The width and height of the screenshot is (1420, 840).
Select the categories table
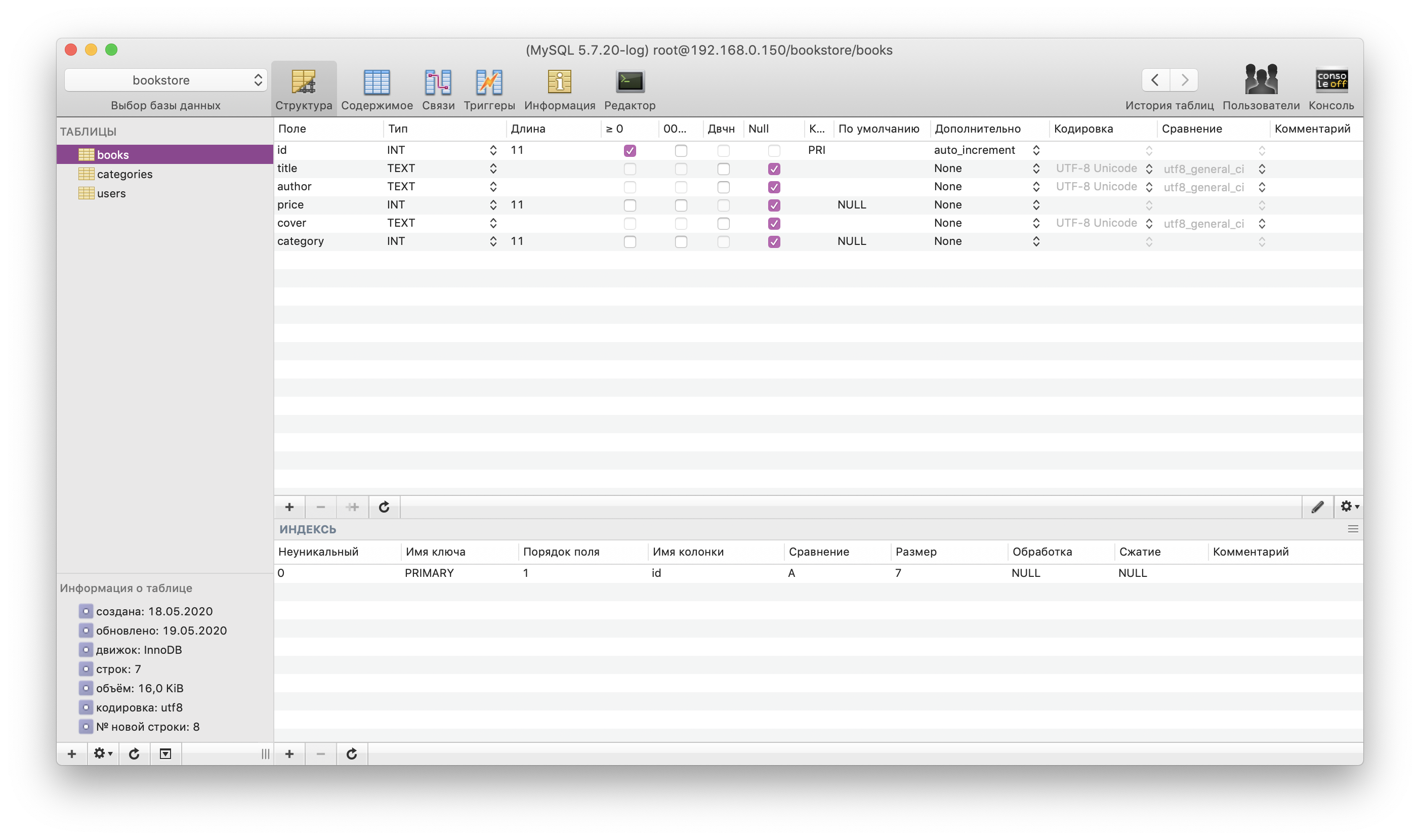click(124, 175)
